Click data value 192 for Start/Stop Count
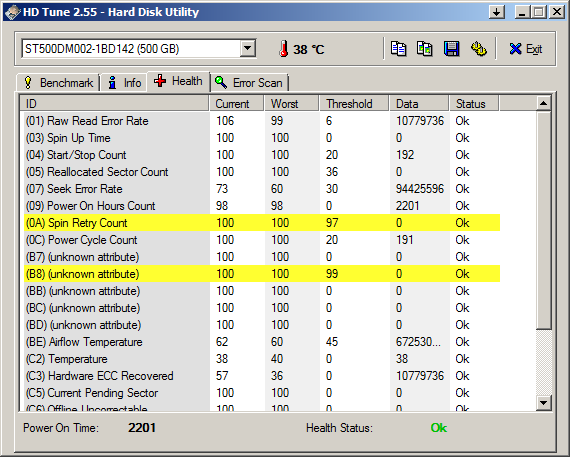570x457 pixels. [405, 155]
